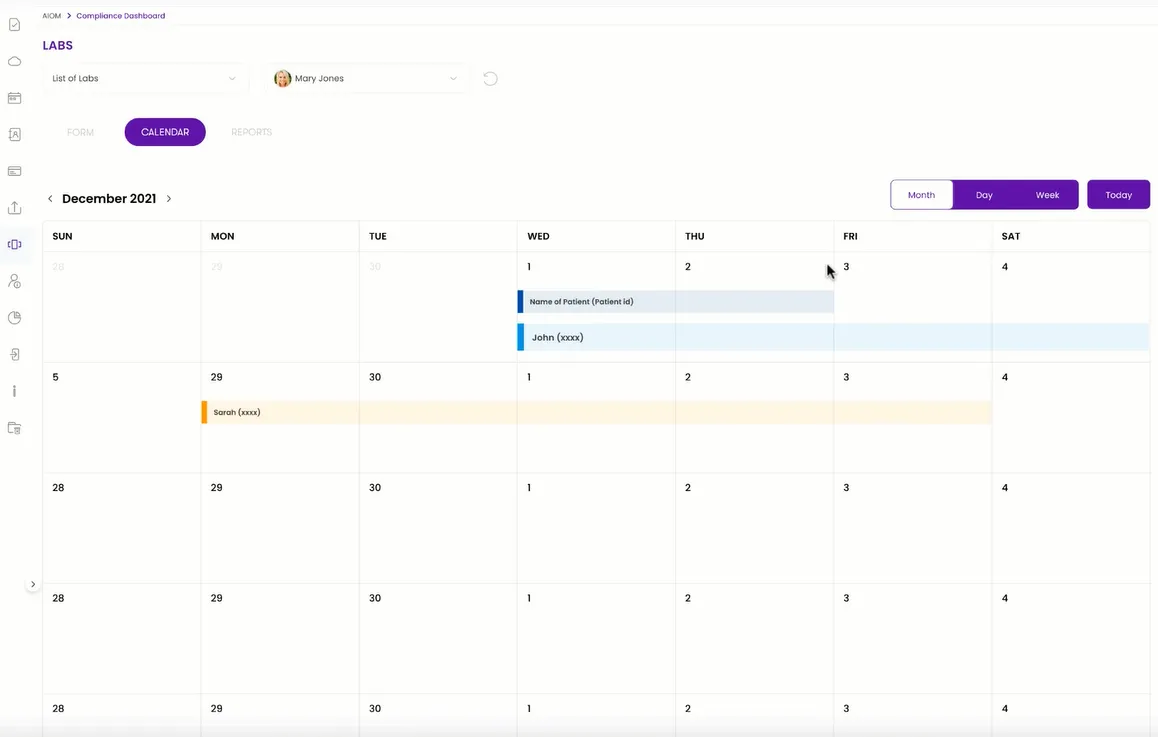The image size is (1158, 737).
Task: Go to next month with right chevron
Action: pyautogui.click(x=169, y=199)
